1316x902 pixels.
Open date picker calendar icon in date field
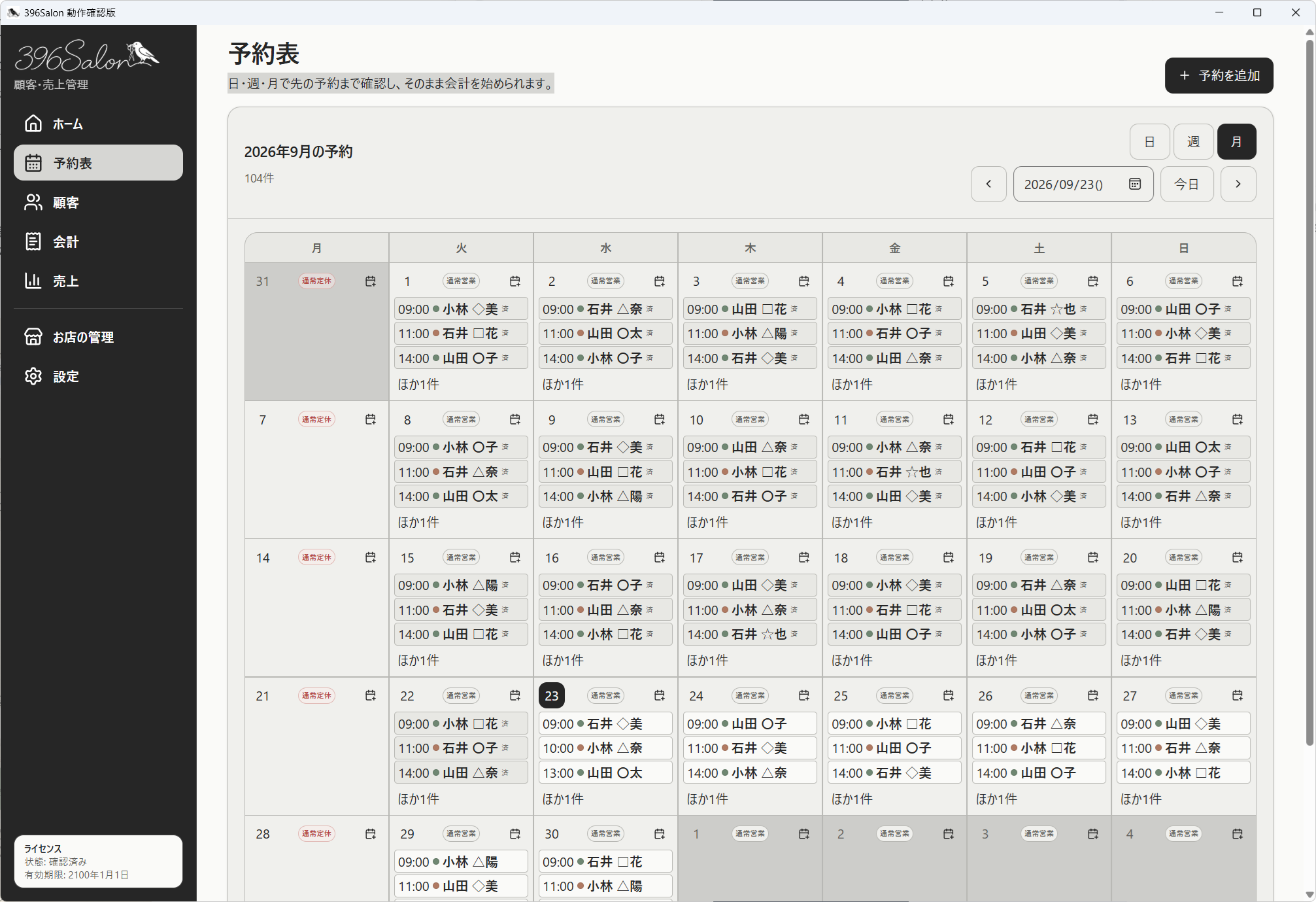[x=1135, y=184]
